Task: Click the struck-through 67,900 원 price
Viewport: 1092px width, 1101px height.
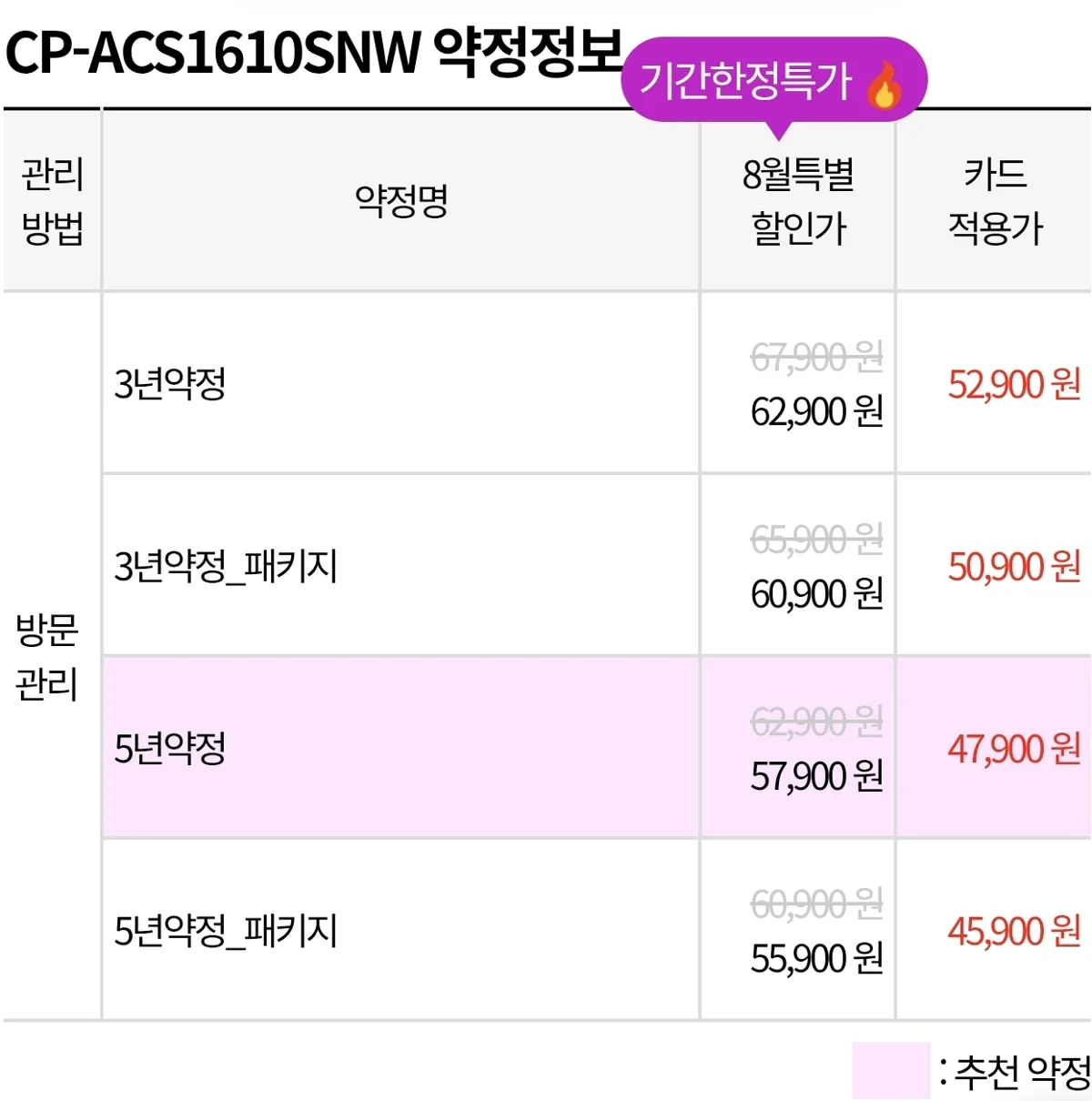Action: point(817,357)
